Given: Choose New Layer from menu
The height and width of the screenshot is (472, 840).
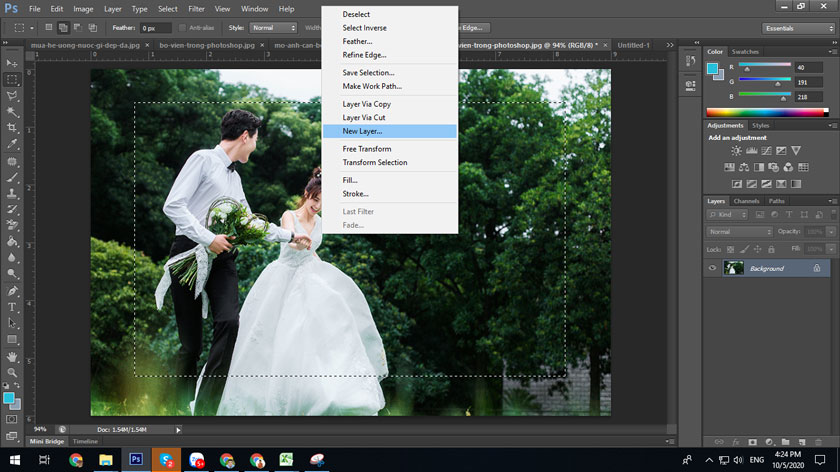Looking at the screenshot, I should tap(390, 131).
